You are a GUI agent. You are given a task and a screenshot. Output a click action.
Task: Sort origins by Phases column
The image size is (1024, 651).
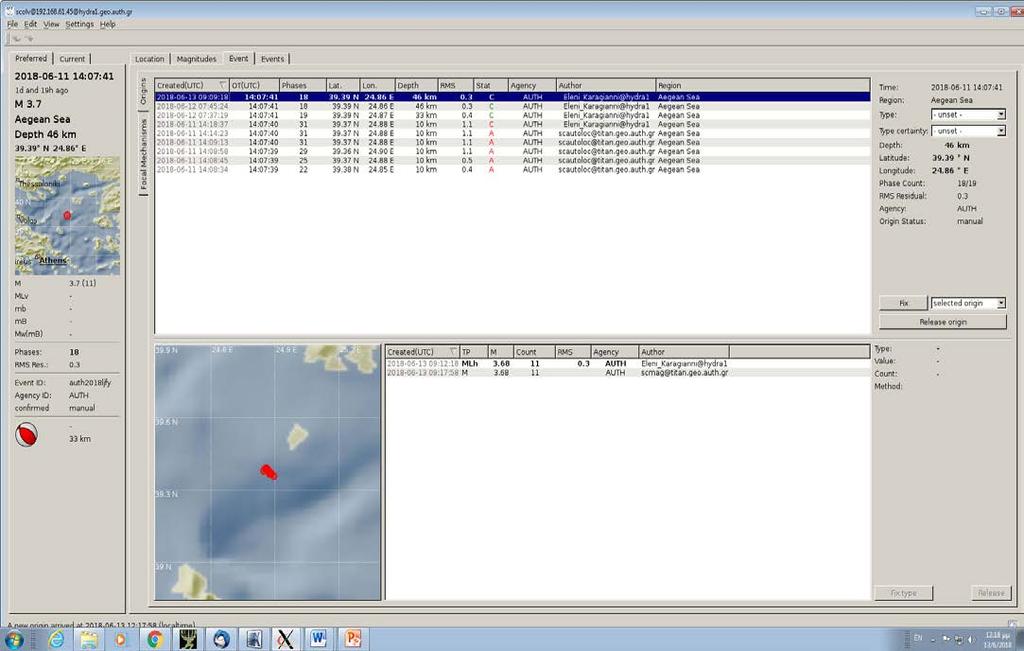303,86
